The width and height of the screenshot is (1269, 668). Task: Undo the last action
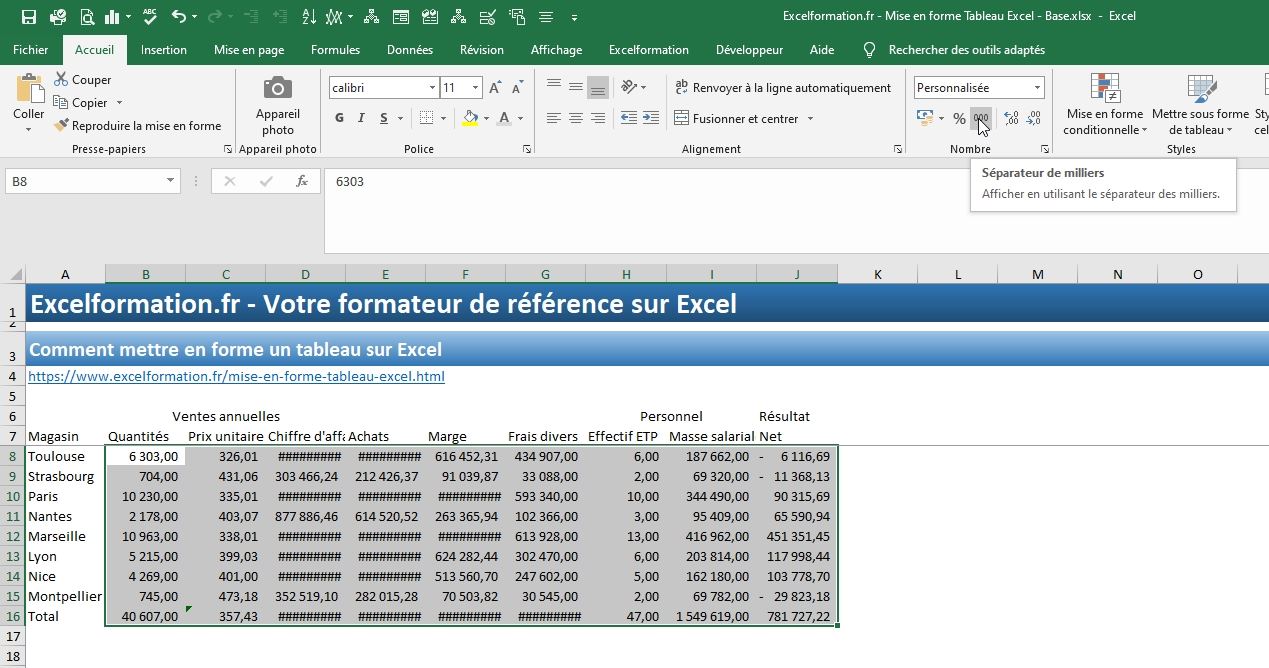pos(178,17)
